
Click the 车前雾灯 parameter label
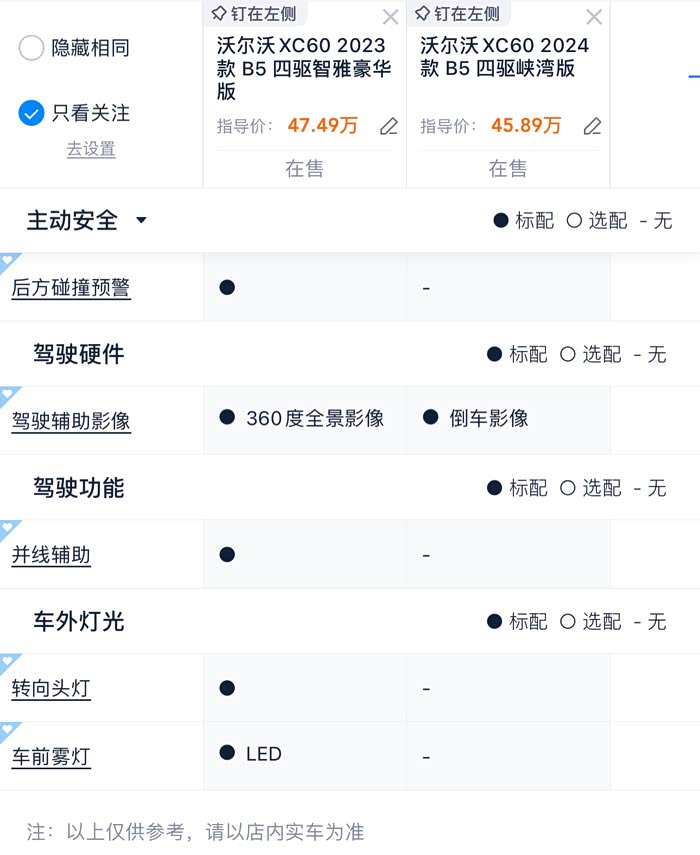[51, 757]
